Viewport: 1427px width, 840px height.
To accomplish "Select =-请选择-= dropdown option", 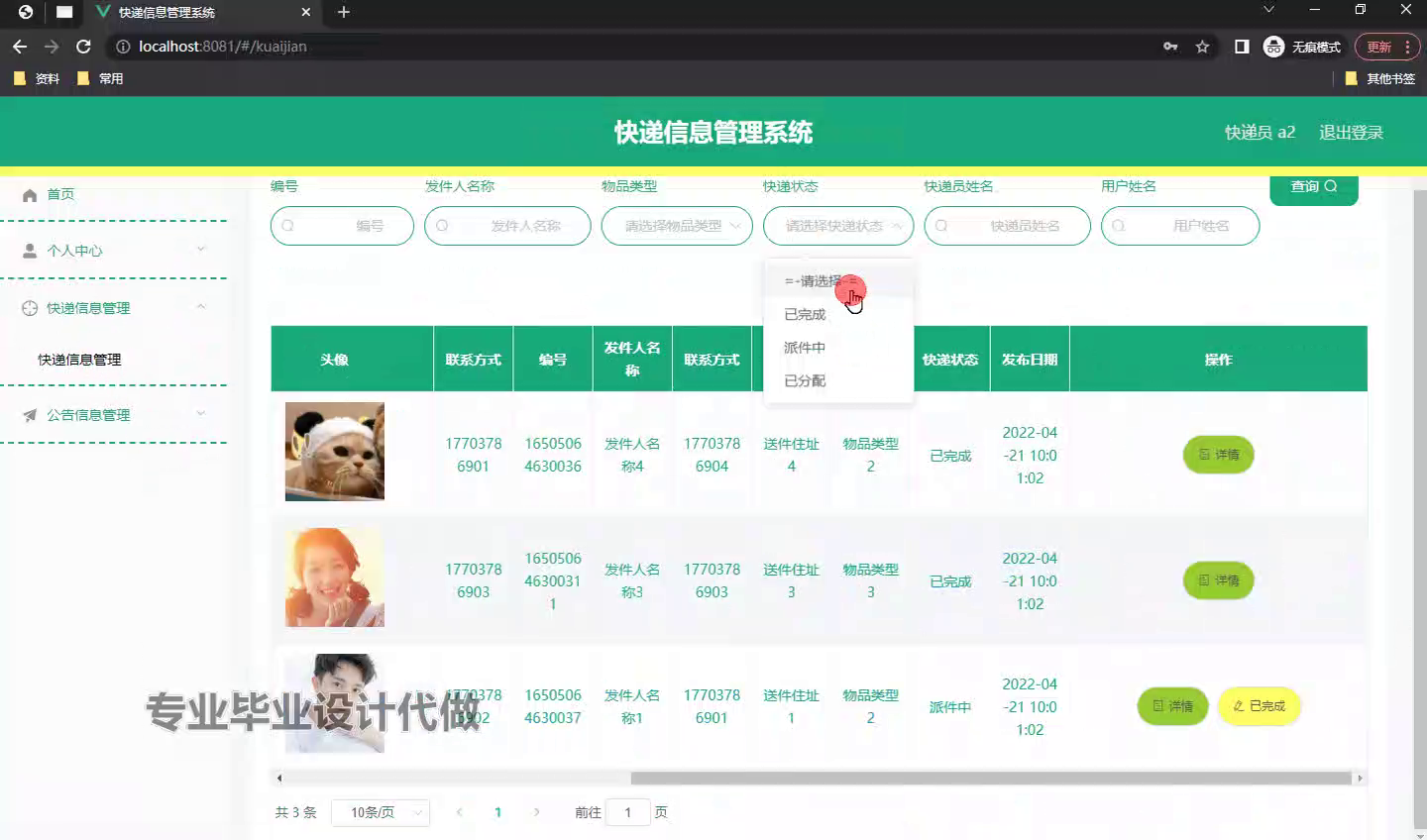I will click(x=838, y=281).
